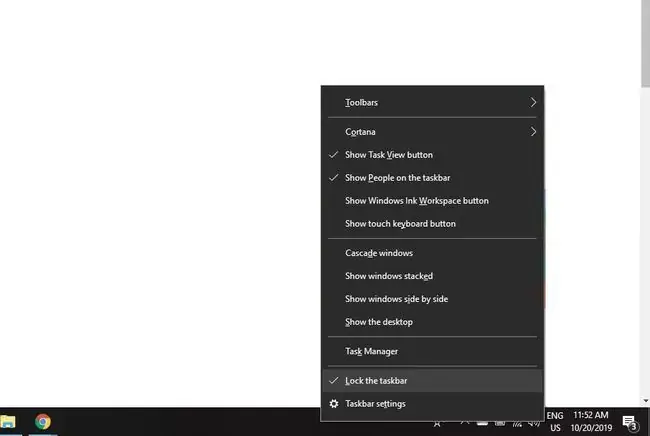Choose Show the desktop
The image size is (650, 436).
(x=432, y=322)
